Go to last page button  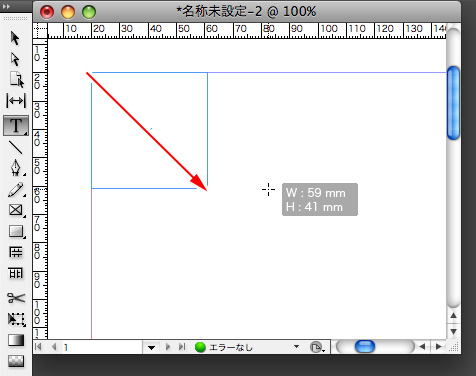pyautogui.click(x=182, y=347)
